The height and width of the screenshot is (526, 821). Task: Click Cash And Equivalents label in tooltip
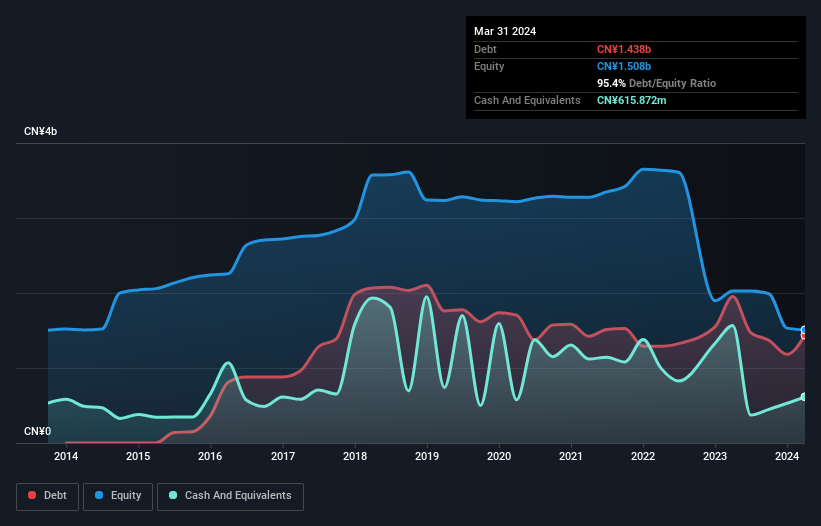point(527,100)
